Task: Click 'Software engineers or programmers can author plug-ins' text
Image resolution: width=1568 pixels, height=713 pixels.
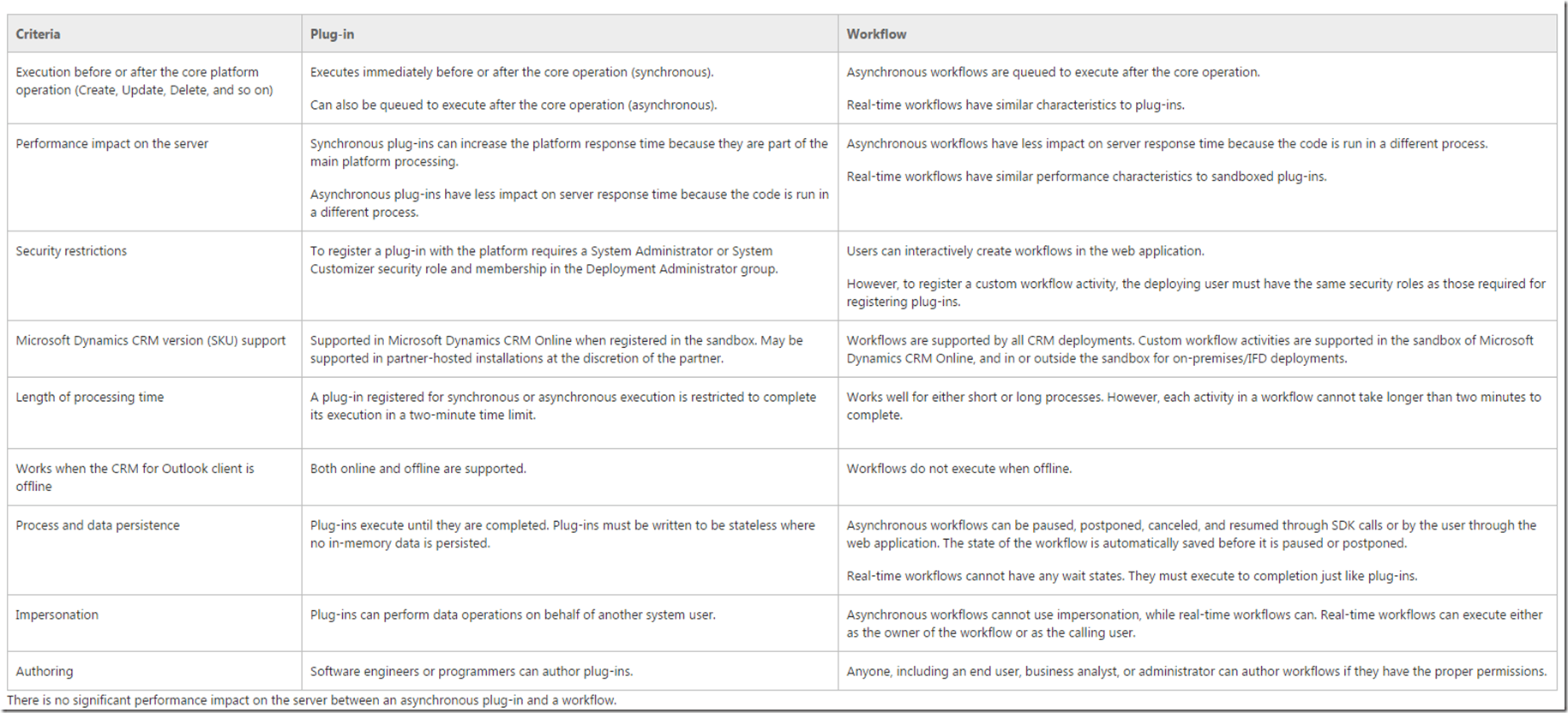Action: [472, 671]
